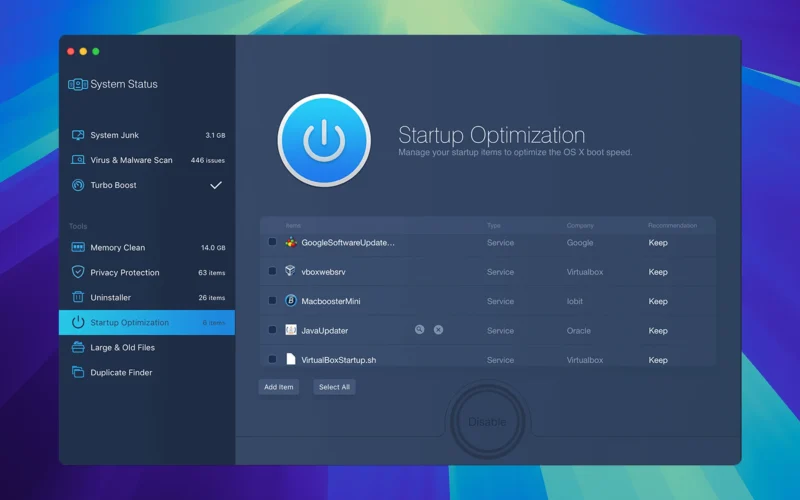Click the VirtualBoxStartup.sh file icon
This screenshot has height=500, width=800.
point(291,359)
